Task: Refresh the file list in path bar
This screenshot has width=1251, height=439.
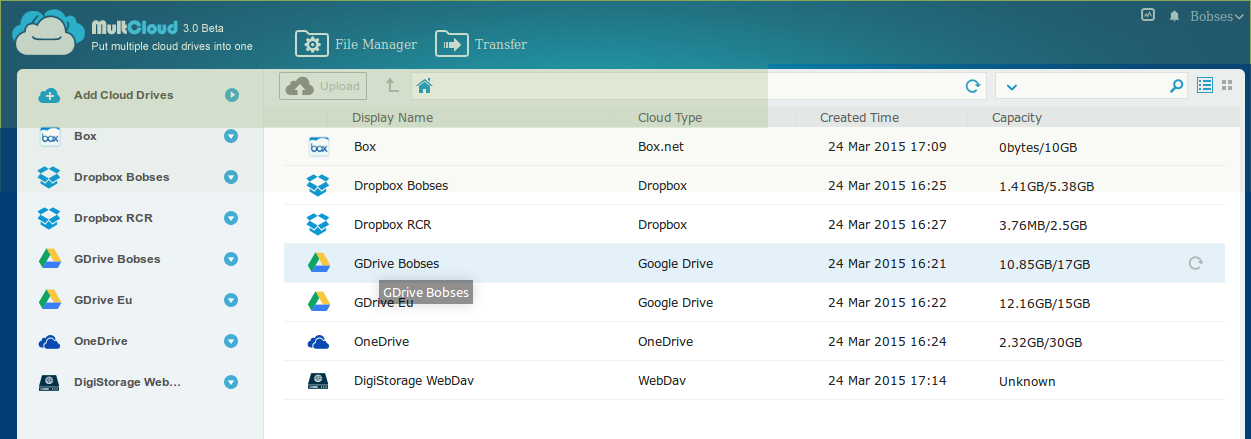Action: click(972, 86)
